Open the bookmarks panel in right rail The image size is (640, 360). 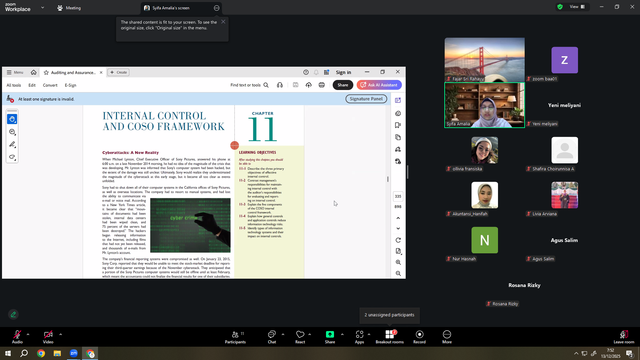point(398,125)
